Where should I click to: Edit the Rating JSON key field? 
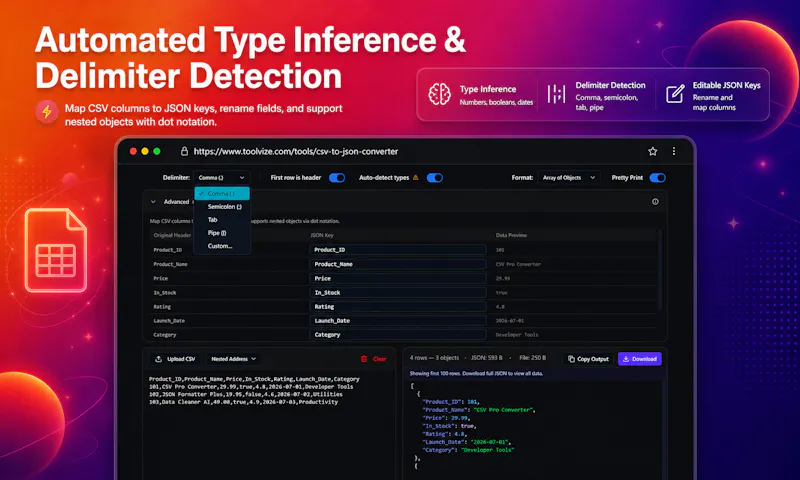click(397, 307)
